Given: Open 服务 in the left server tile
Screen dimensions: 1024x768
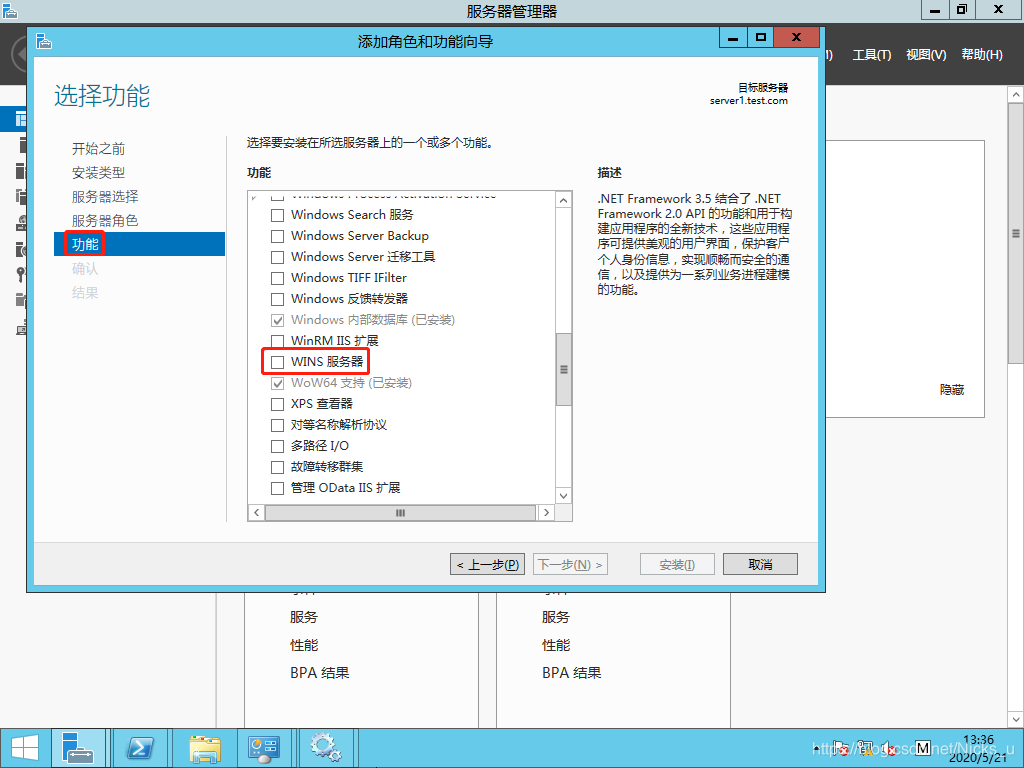Looking at the screenshot, I should click(304, 617).
